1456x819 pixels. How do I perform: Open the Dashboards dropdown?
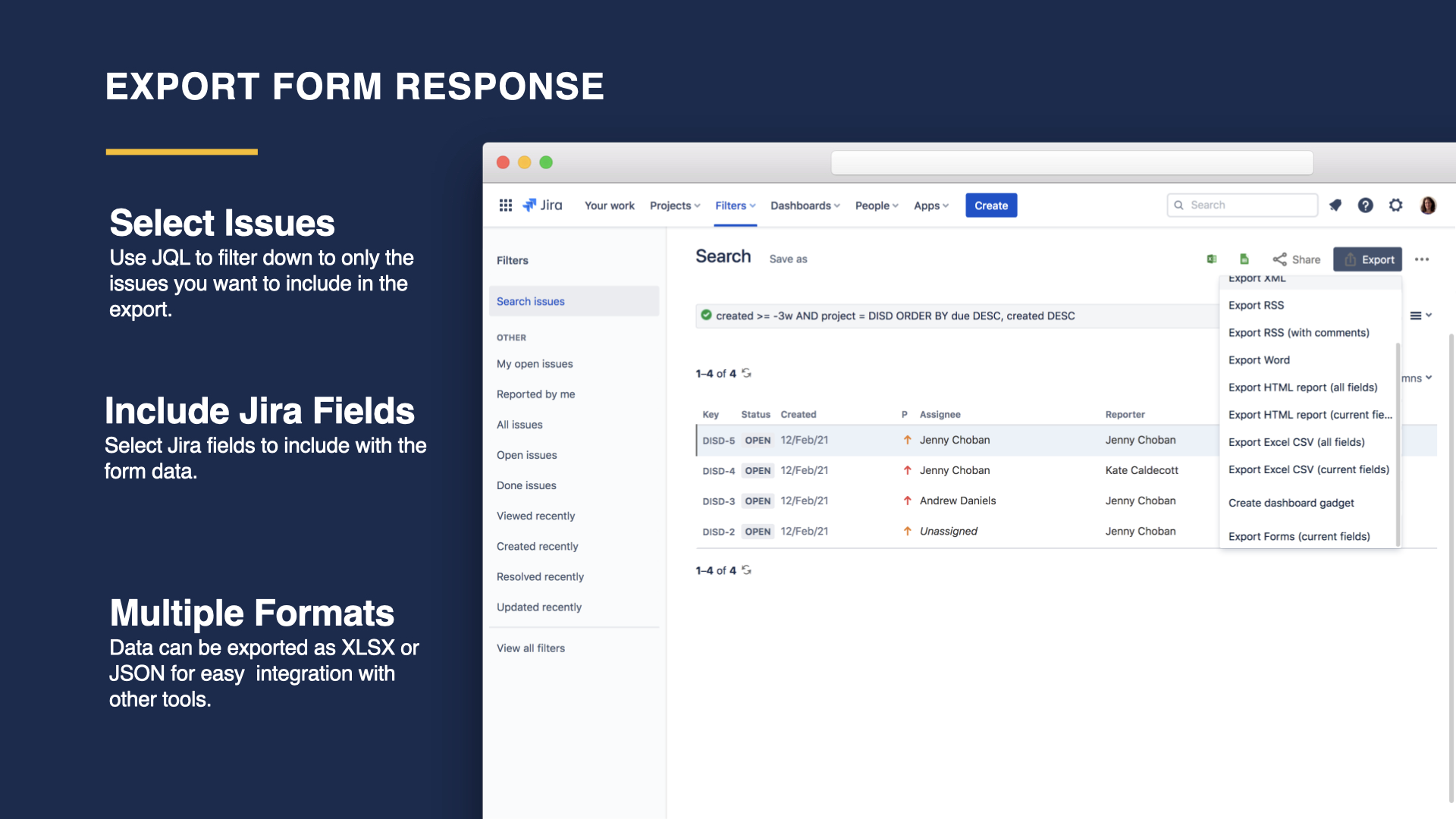tap(804, 205)
